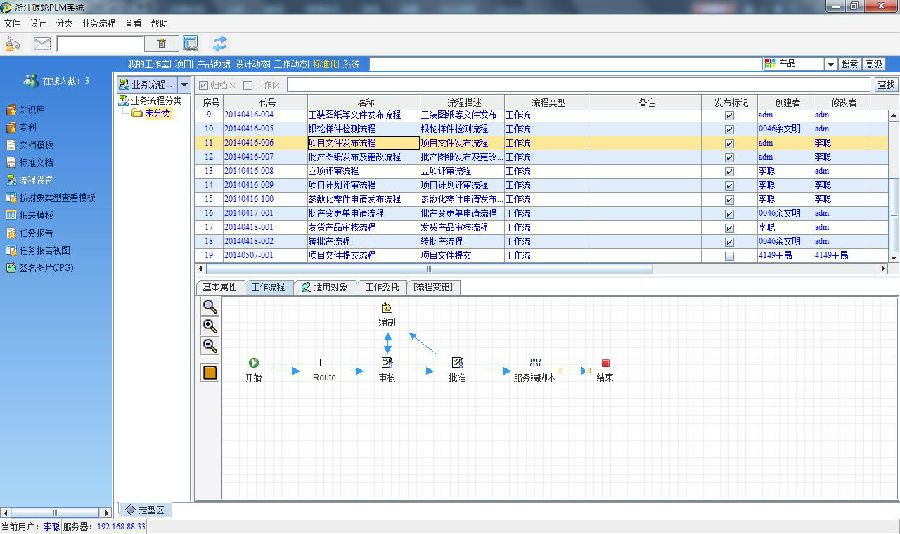Click the zoom-in magnifier in workflow panel
Screen dimensions: 900x534
(x=210, y=326)
